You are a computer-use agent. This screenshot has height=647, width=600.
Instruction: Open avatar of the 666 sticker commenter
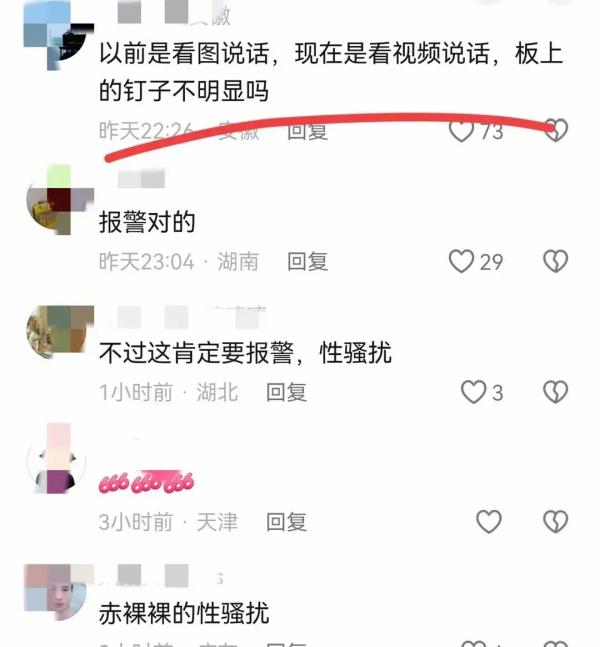(57, 459)
